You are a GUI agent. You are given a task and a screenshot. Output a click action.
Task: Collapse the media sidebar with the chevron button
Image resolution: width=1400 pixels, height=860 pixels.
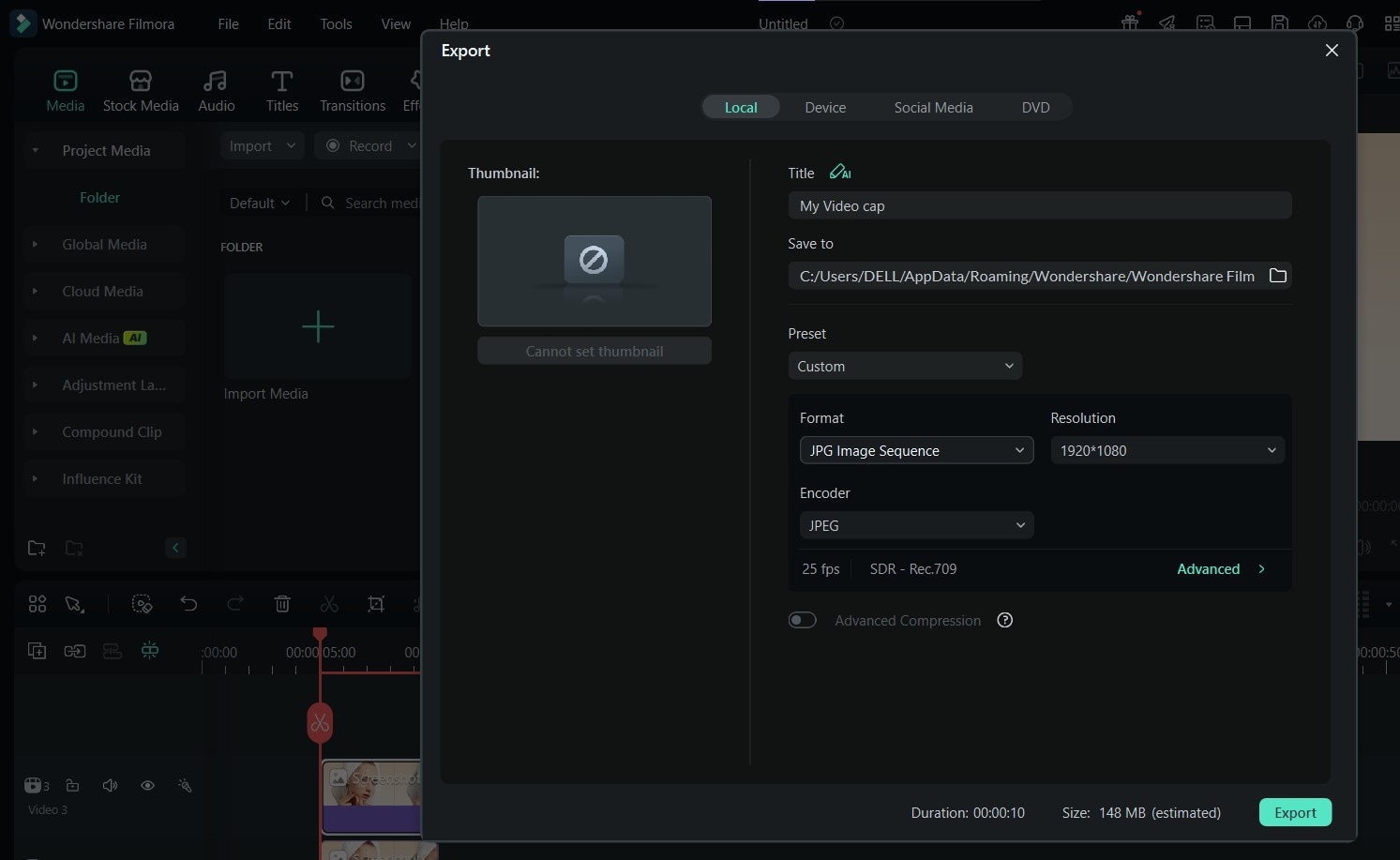tap(175, 548)
